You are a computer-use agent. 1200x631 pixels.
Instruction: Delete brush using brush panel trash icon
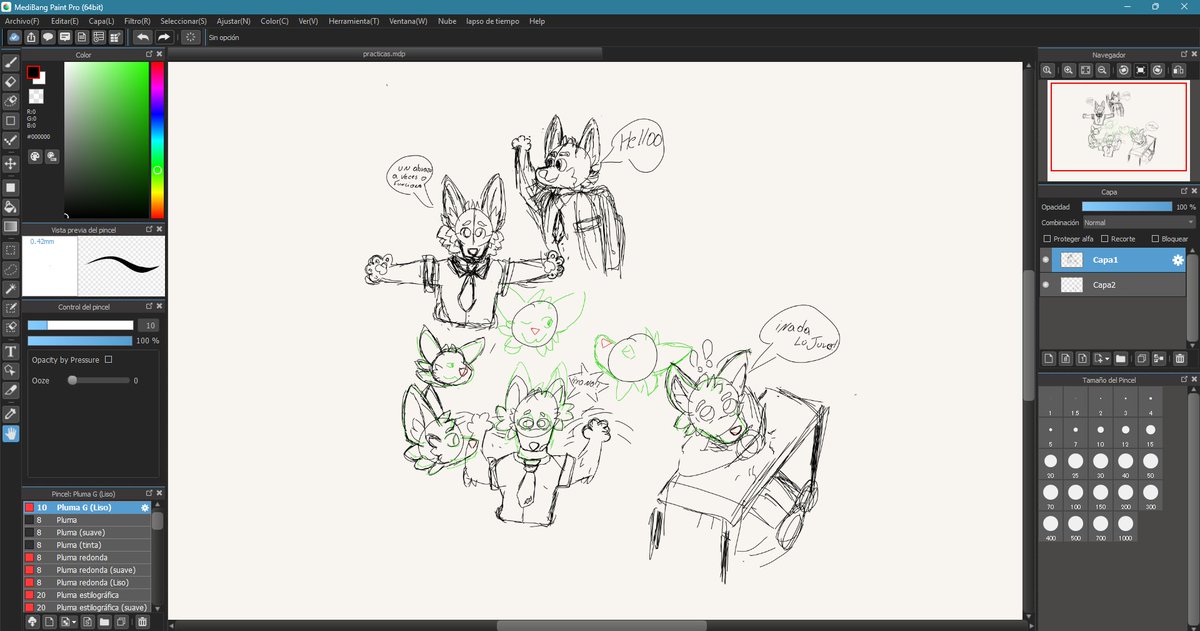[x=142, y=622]
